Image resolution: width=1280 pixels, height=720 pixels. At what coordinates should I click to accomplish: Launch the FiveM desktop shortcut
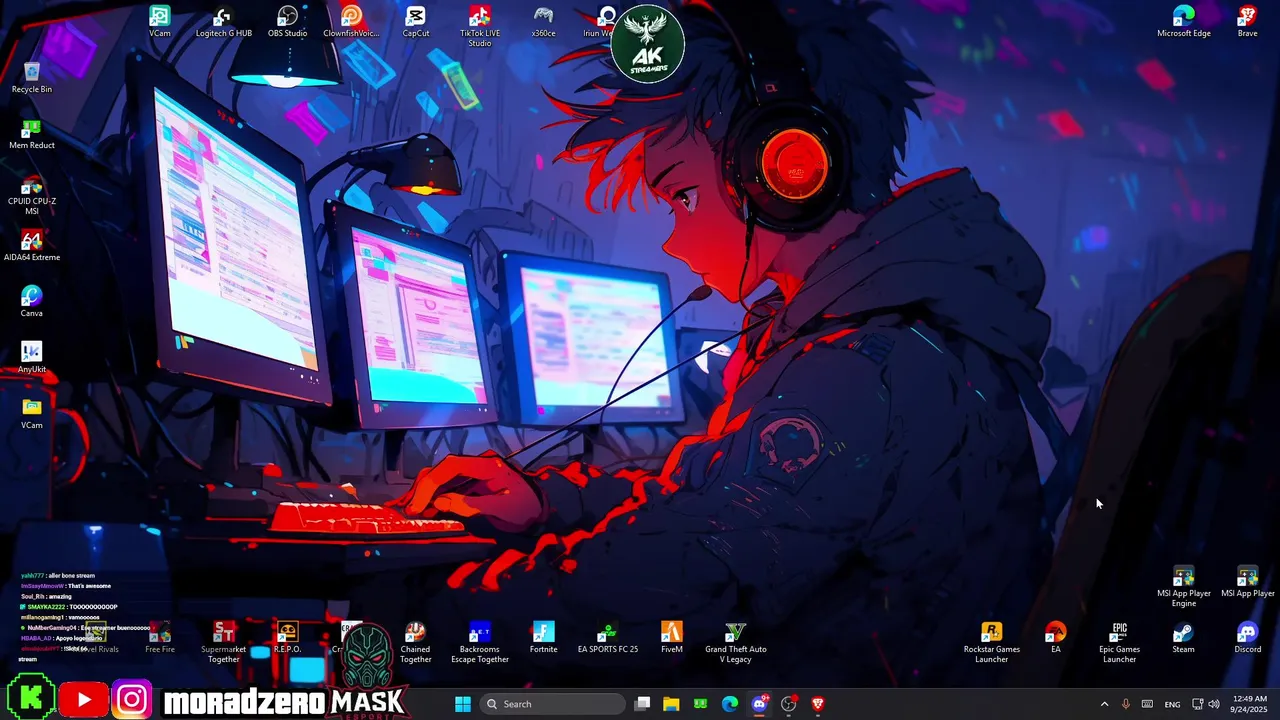672,638
